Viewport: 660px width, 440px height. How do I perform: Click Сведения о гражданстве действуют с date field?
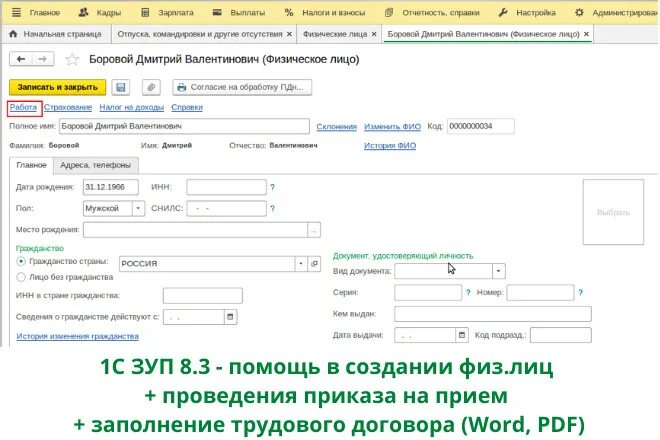[x=194, y=317]
